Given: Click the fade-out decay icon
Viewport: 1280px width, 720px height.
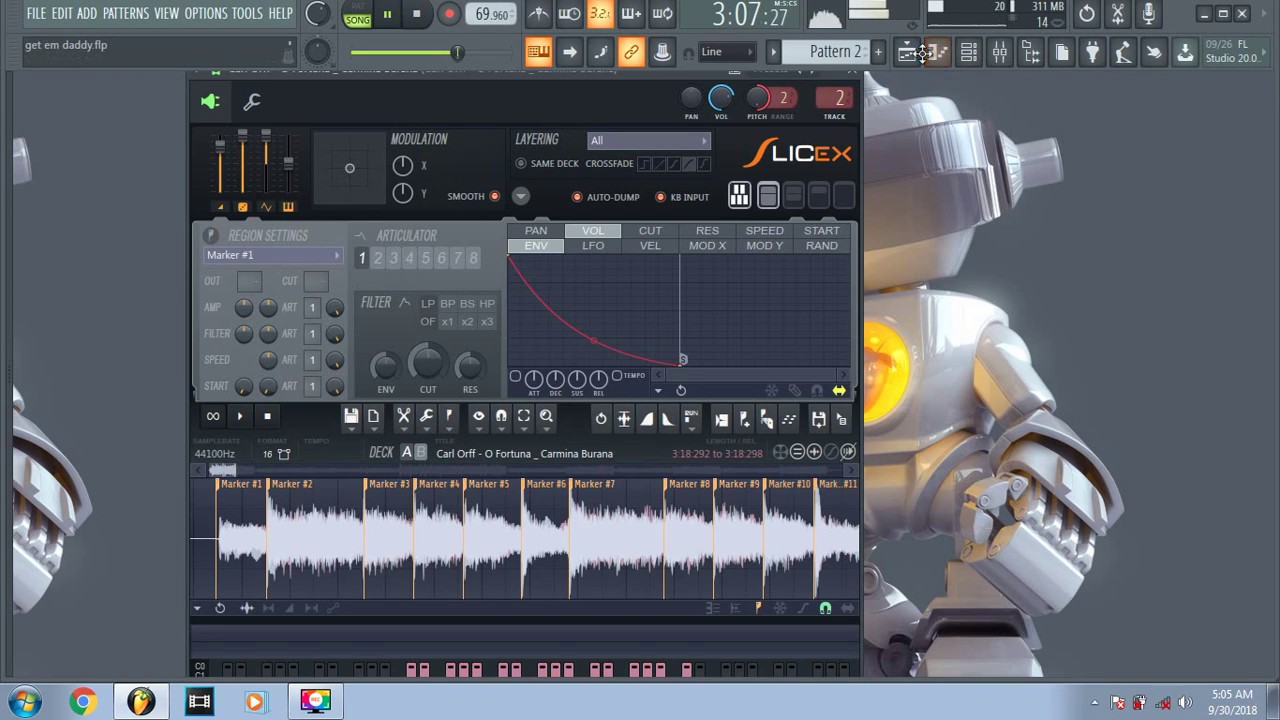Looking at the screenshot, I should 668,419.
